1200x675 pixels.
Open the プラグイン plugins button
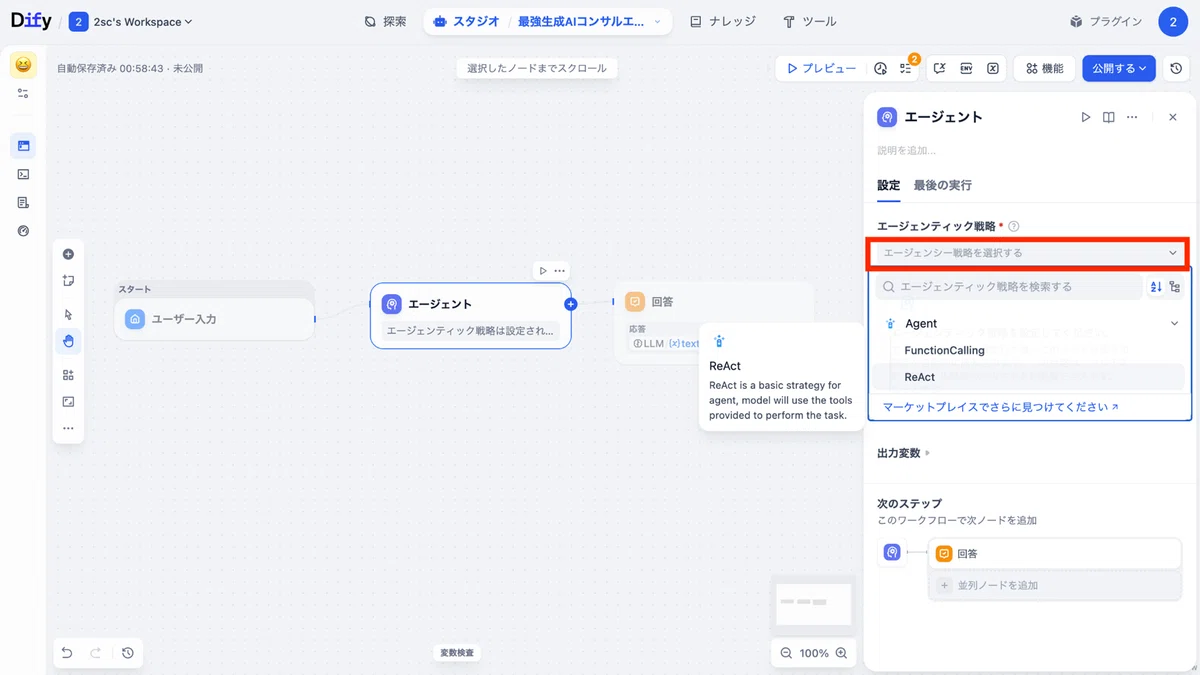pyautogui.click(x=1105, y=21)
